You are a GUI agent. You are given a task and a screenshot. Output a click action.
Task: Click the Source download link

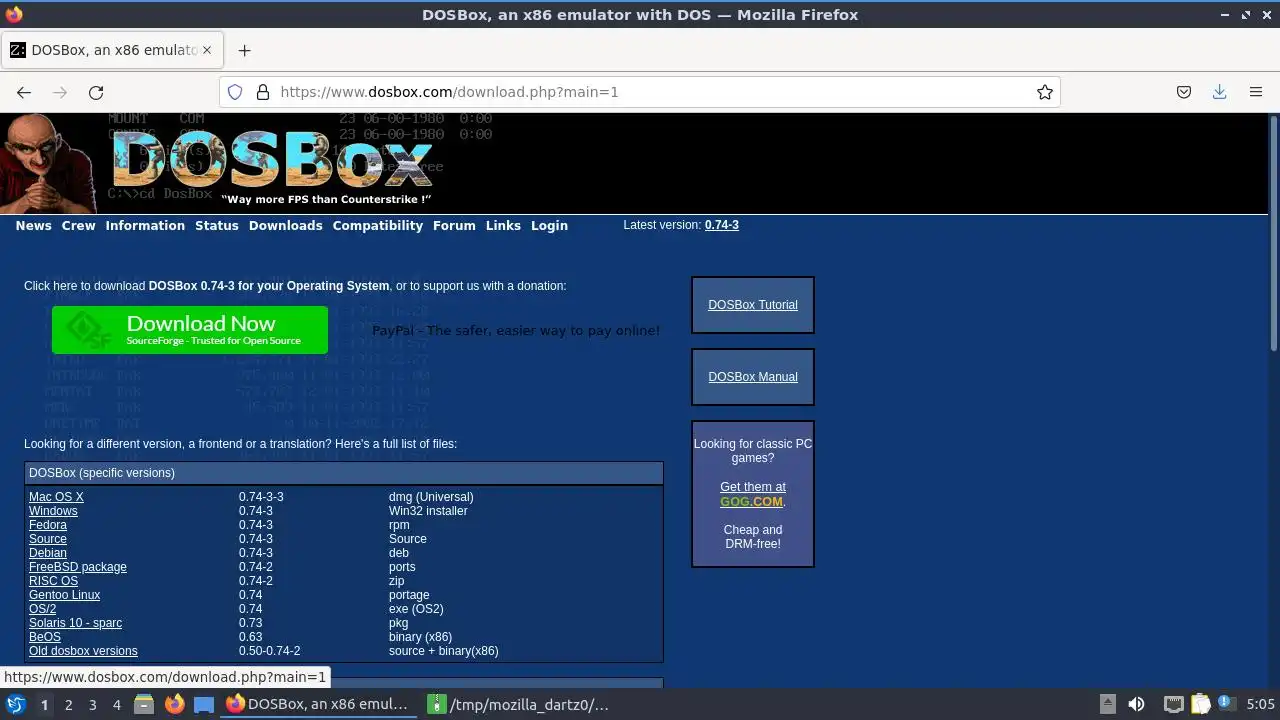click(48, 539)
